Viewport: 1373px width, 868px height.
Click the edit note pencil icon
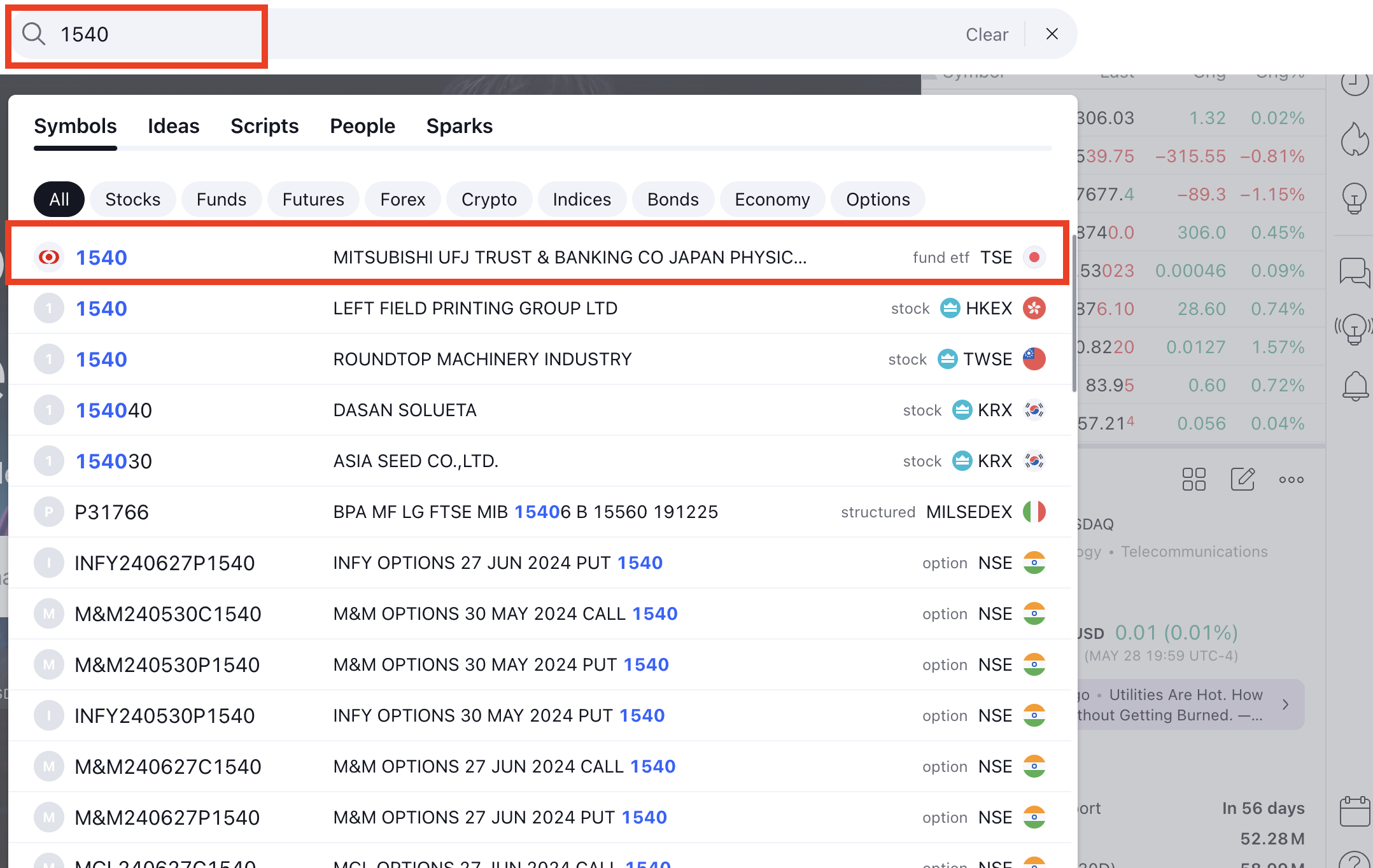point(1242,479)
